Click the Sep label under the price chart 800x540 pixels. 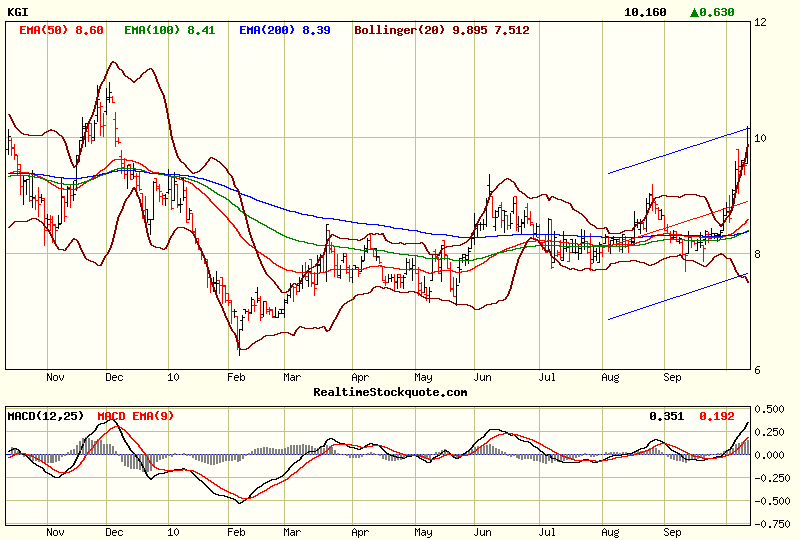pyautogui.click(x=672, y=377)
